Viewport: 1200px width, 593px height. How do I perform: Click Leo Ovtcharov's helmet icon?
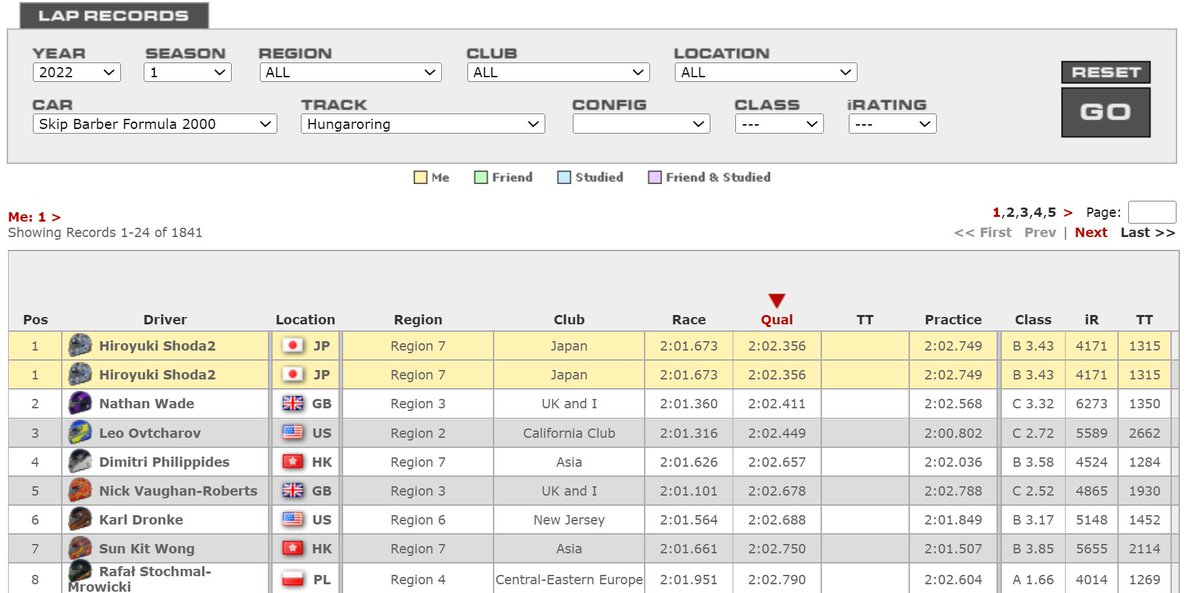pyautogui.click(x=80, y=433)
